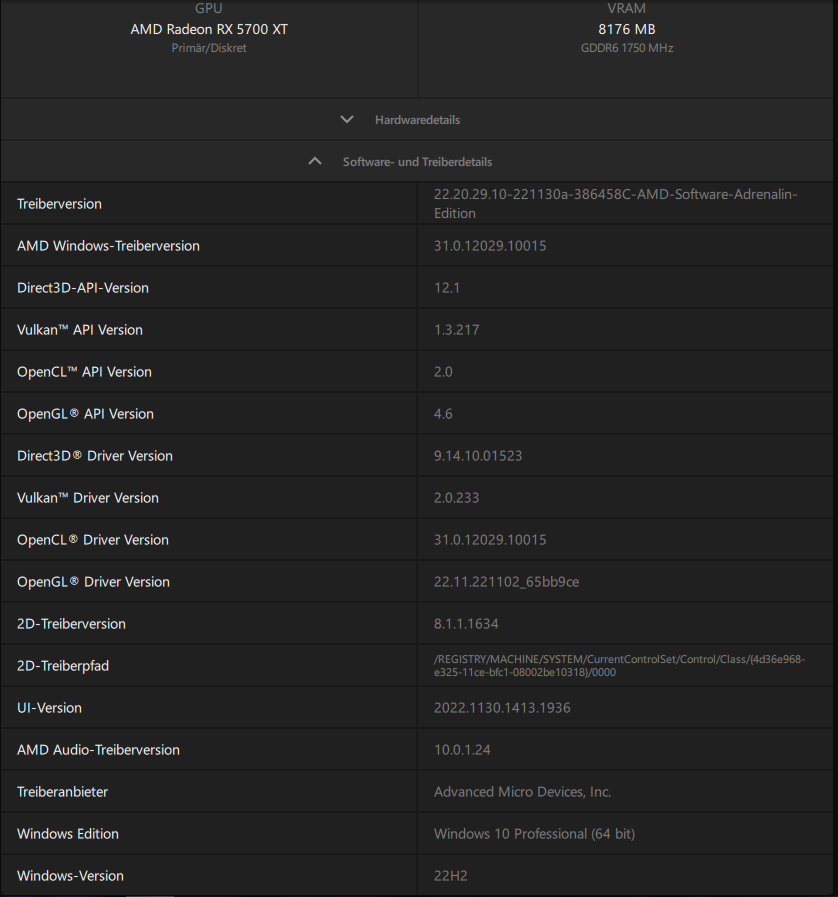
Task: Select the 12.1 Direct3D API value
Action: pyautogui.click(x=447, y=288)
